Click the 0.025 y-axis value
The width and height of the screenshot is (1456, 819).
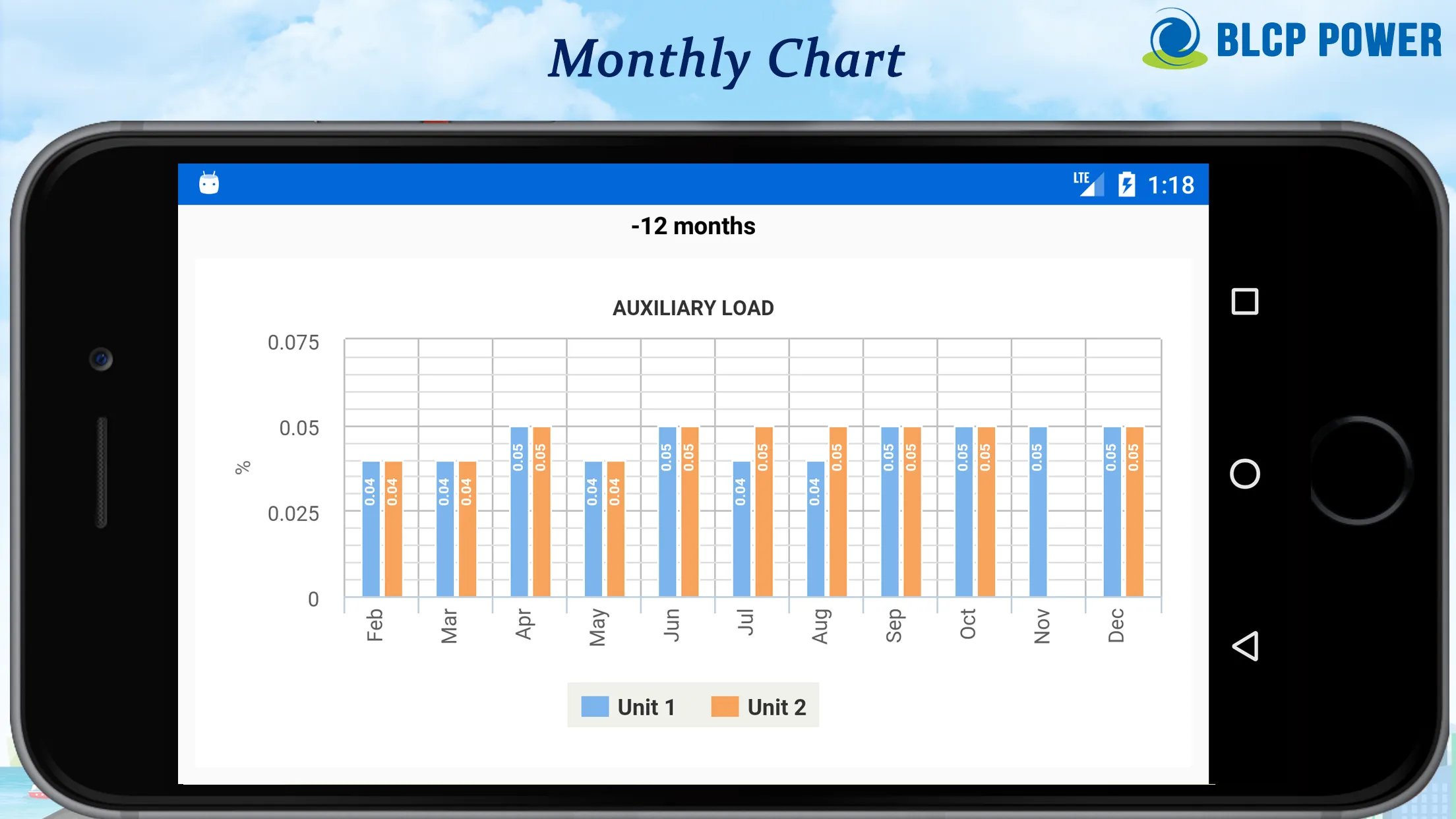293,514
